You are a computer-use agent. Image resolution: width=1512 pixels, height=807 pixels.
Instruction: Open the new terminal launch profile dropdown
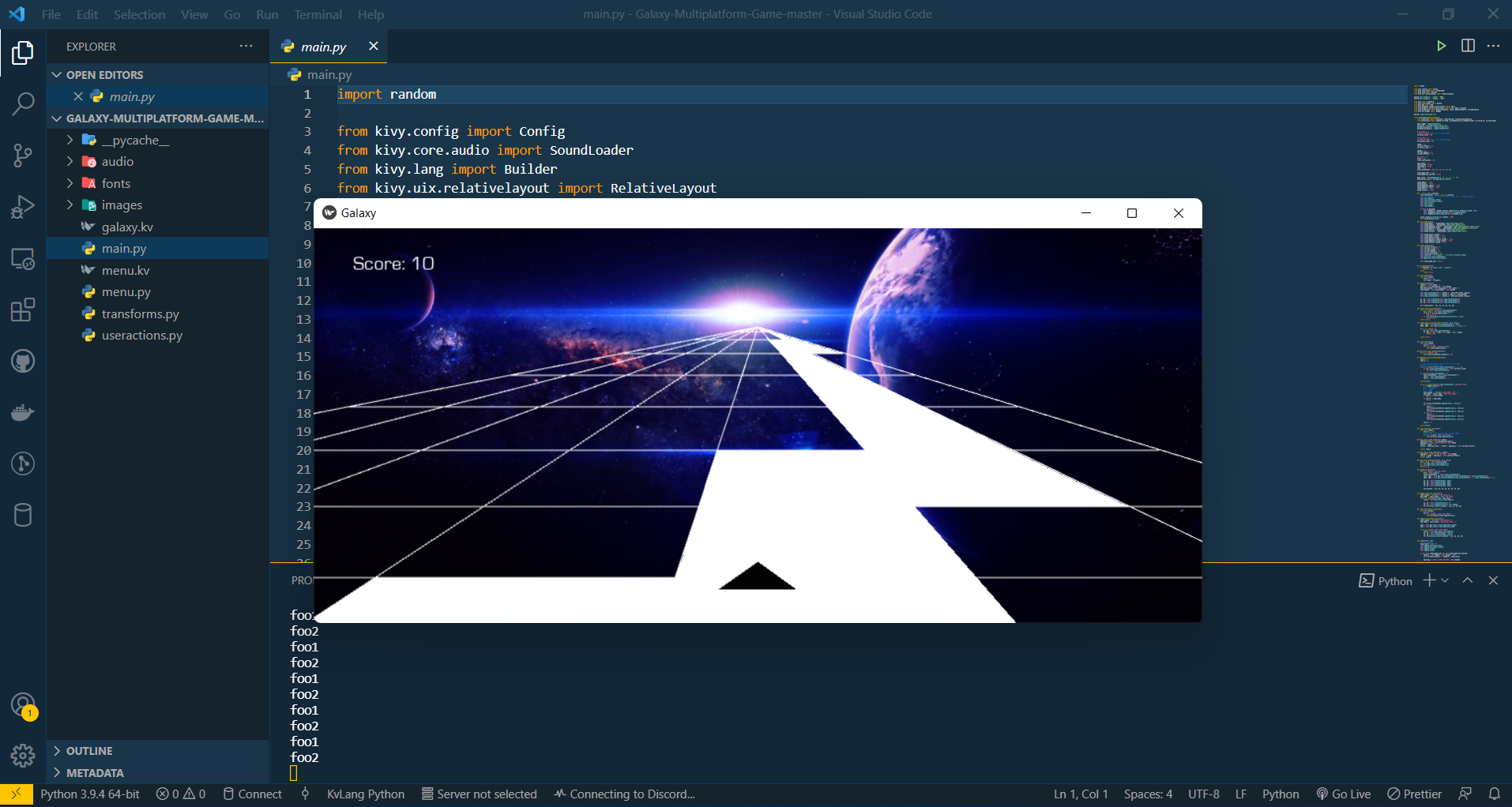(x=1445, y=580)
